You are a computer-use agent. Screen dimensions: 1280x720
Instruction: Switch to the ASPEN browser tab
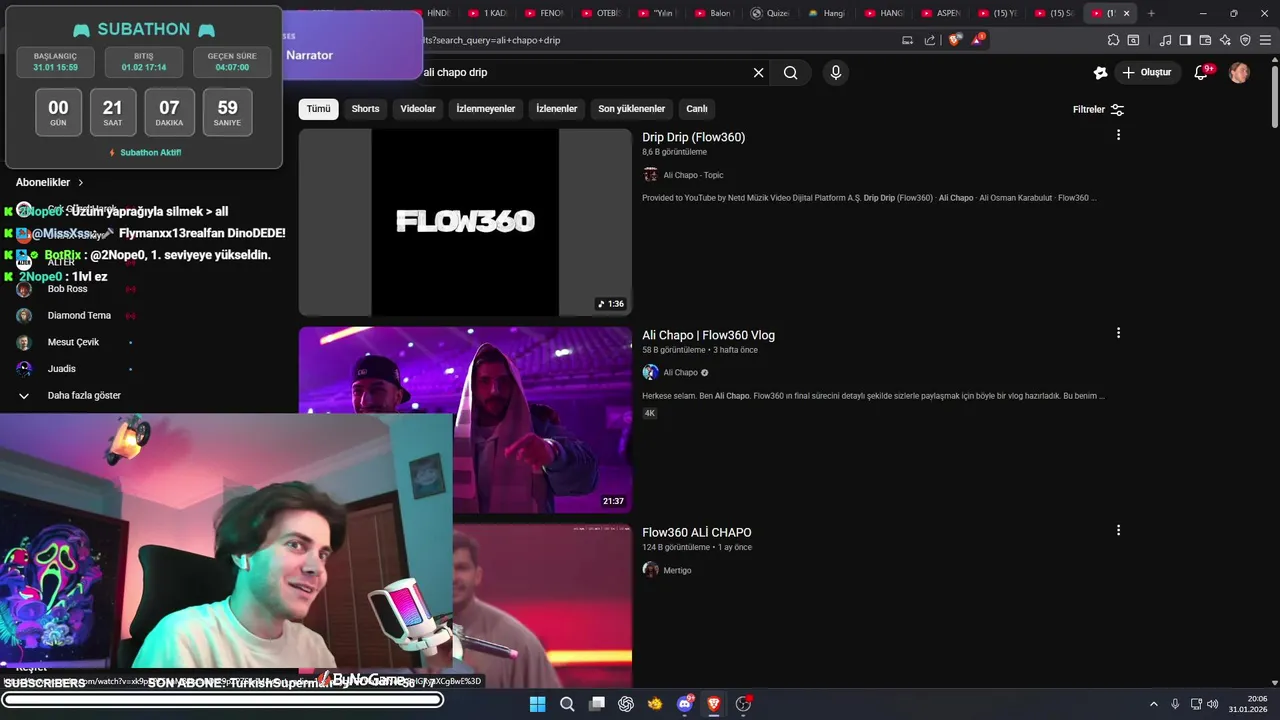940,13
